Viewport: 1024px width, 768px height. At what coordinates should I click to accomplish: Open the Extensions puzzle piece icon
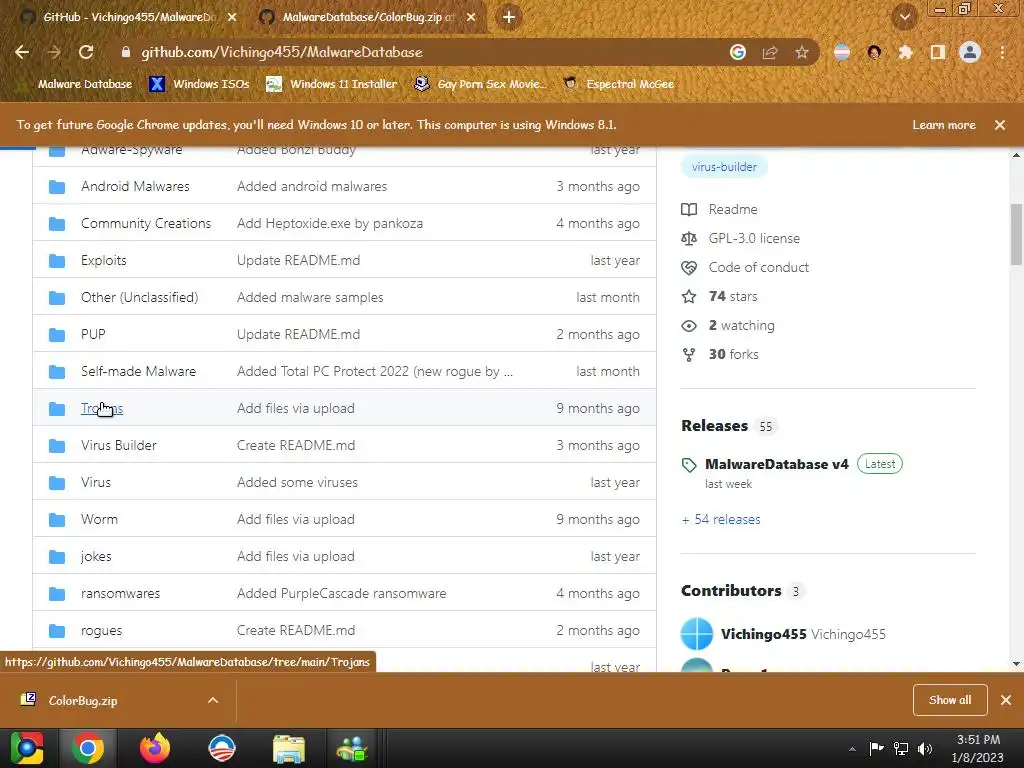[906, 52]
